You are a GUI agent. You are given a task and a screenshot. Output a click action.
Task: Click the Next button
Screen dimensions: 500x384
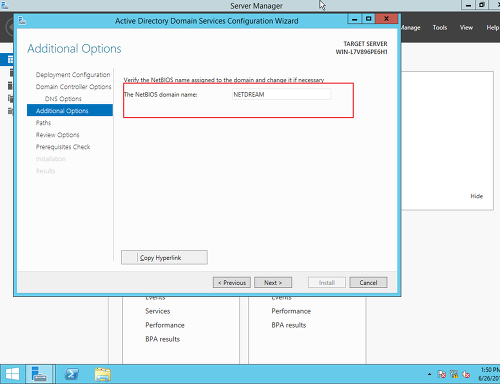(273, 282)
